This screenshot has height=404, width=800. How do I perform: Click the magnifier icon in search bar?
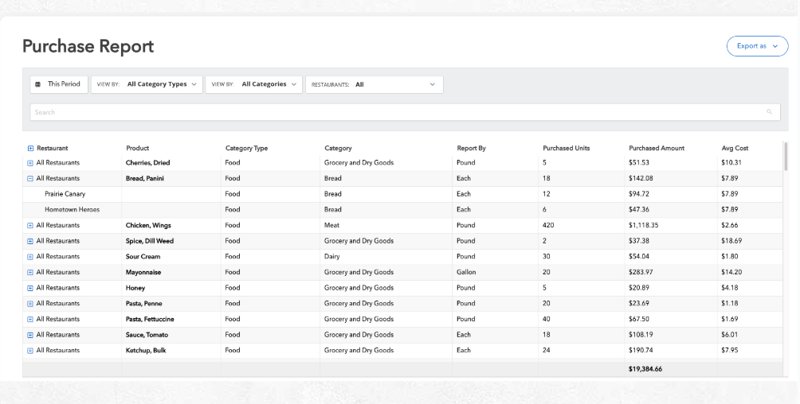[x=769, y=112]
